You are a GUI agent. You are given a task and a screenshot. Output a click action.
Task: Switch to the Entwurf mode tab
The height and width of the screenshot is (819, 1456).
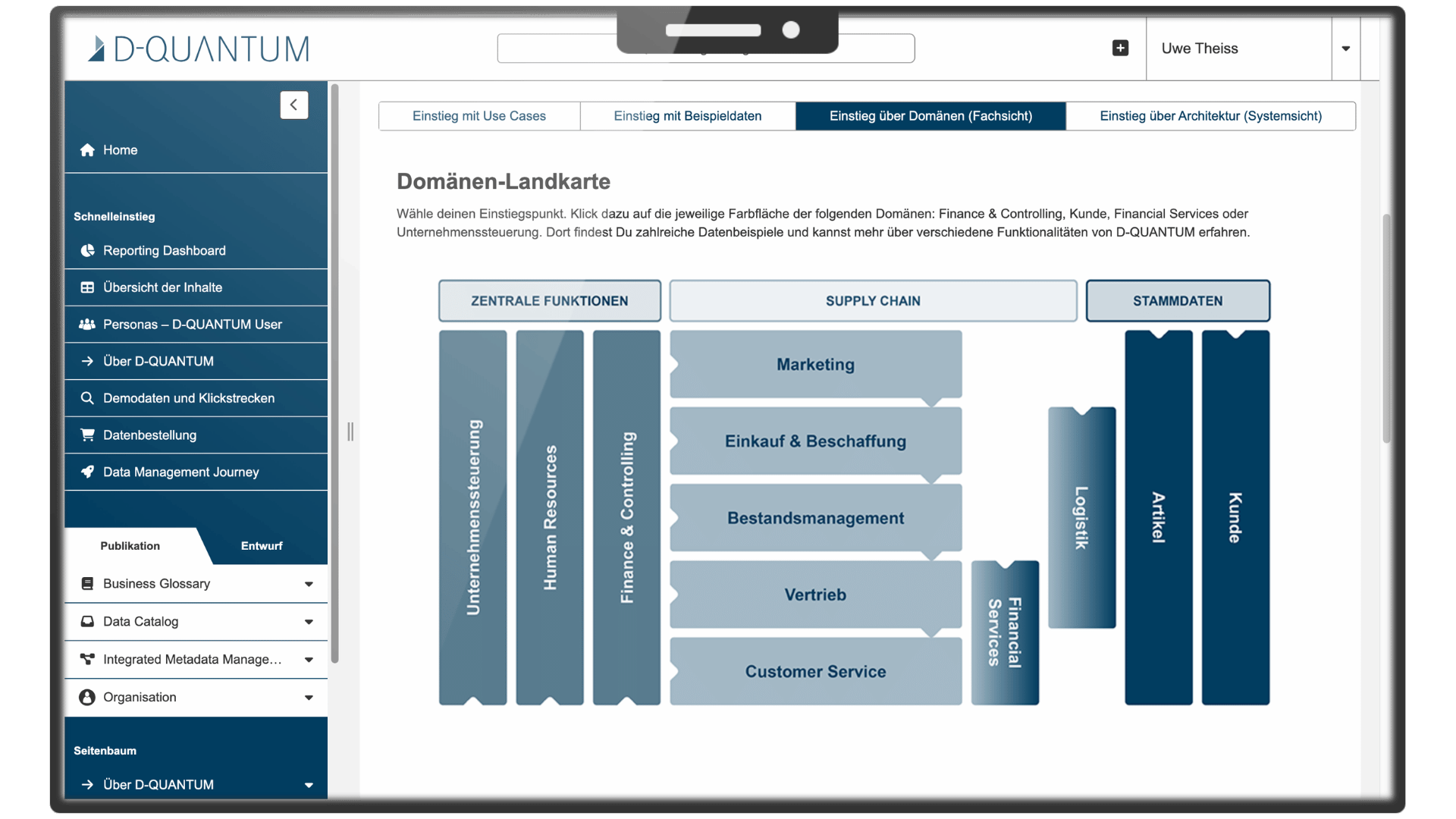262,546
